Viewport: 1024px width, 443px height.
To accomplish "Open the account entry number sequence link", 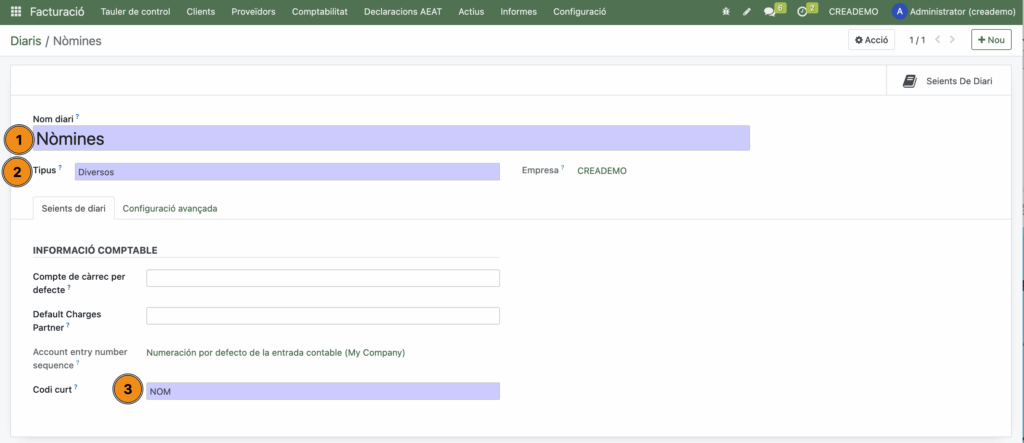I will tap(275, 352).
